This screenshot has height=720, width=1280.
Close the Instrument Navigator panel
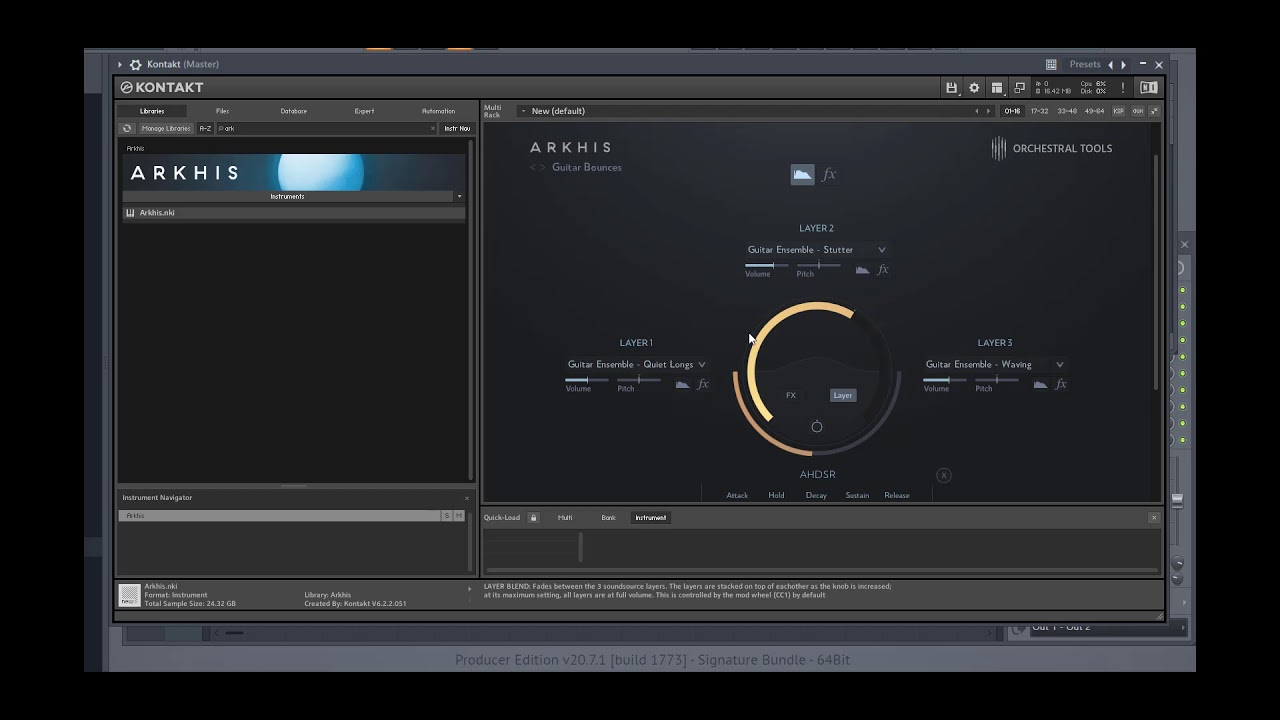click(x=466, y=498)
